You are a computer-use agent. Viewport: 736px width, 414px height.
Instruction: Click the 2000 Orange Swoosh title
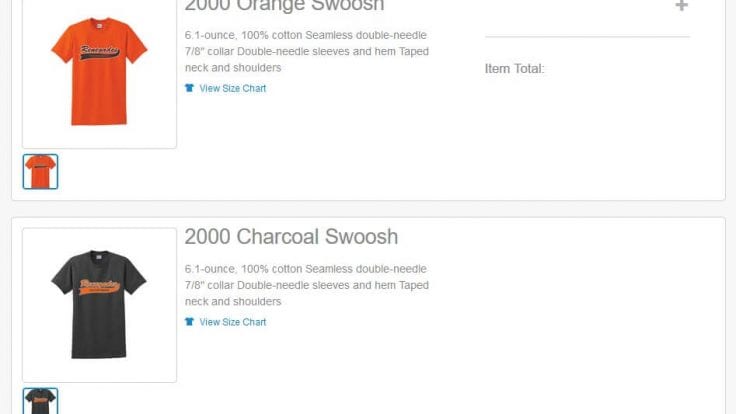coord(284,6)
